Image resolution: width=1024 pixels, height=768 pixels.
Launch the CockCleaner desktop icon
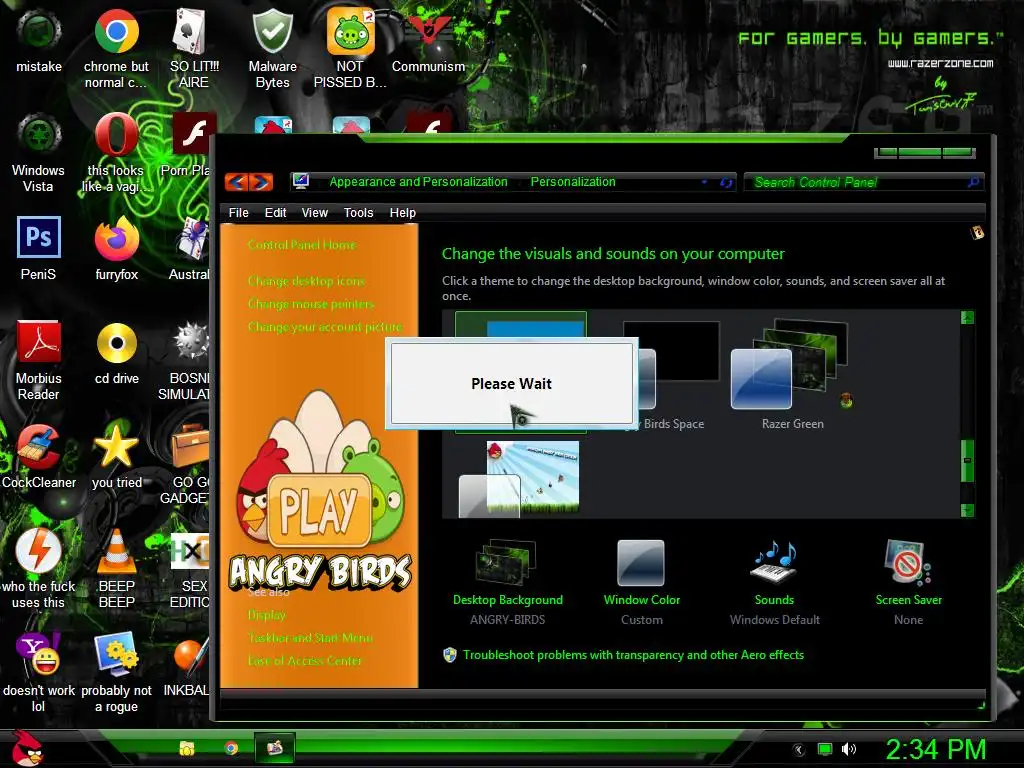point(39,447)
